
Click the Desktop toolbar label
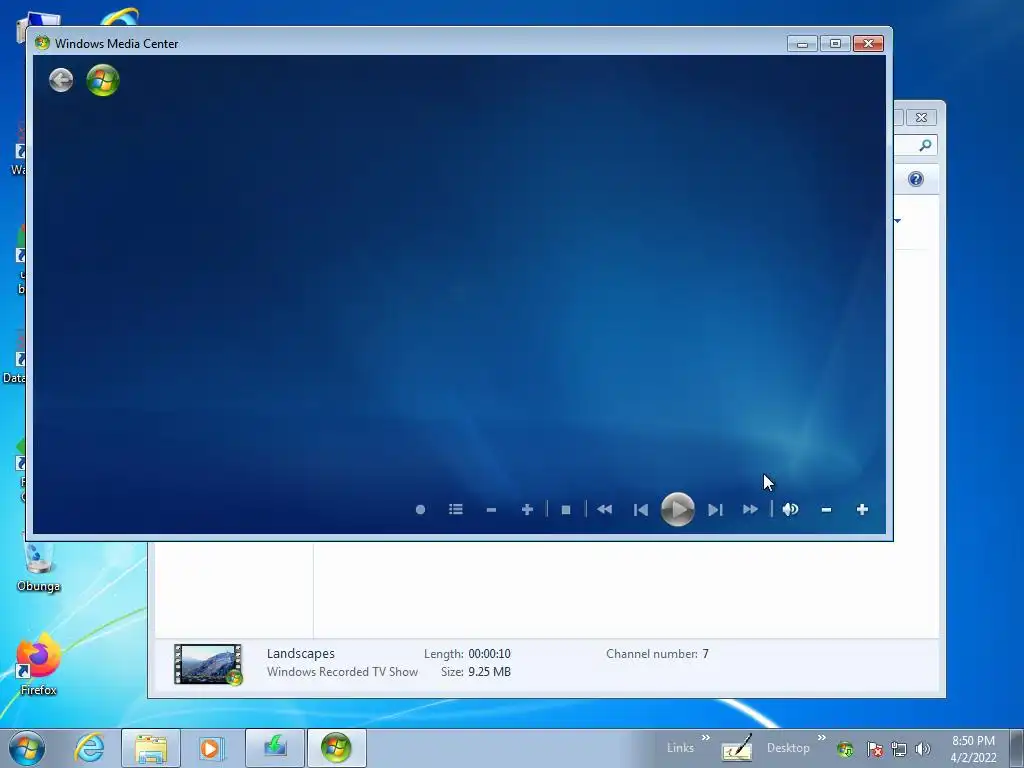tap(788, 748)
